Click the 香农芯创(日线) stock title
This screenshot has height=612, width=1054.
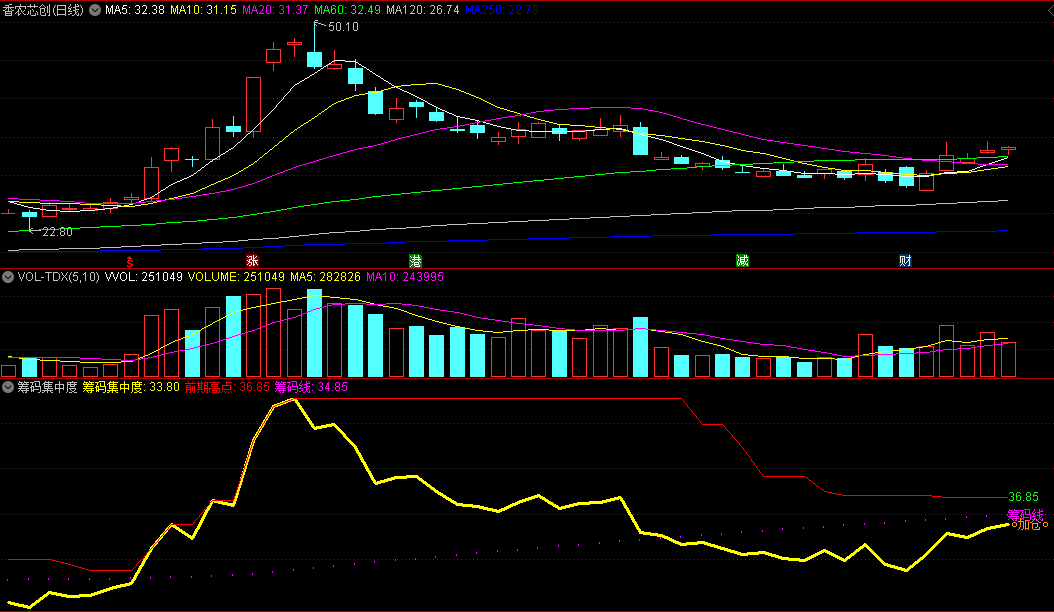[x=44, y=10]
